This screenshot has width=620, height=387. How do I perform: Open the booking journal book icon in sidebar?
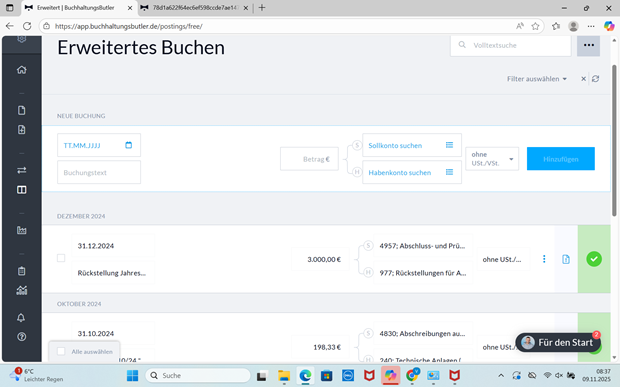pos(22,190)
